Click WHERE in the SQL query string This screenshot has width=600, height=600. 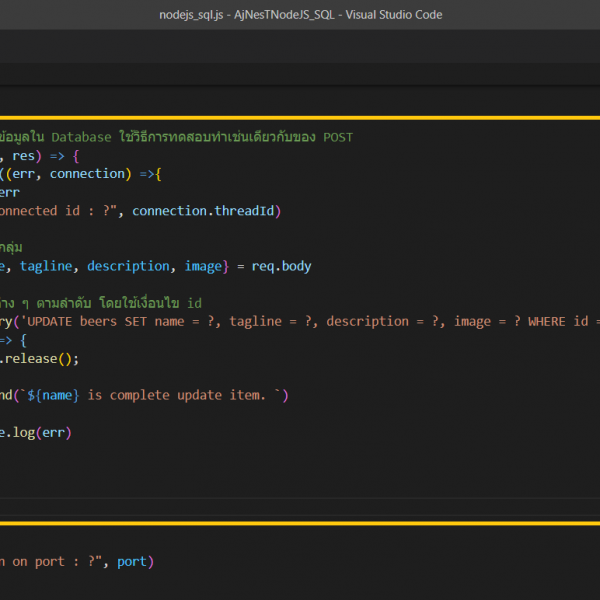click(549, 321)
